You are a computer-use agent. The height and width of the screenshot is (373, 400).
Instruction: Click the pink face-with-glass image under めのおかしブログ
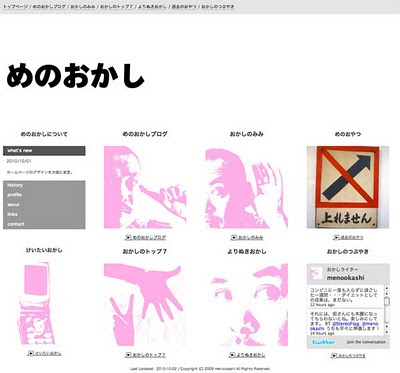pyautogui.click(x=145, y=187)
